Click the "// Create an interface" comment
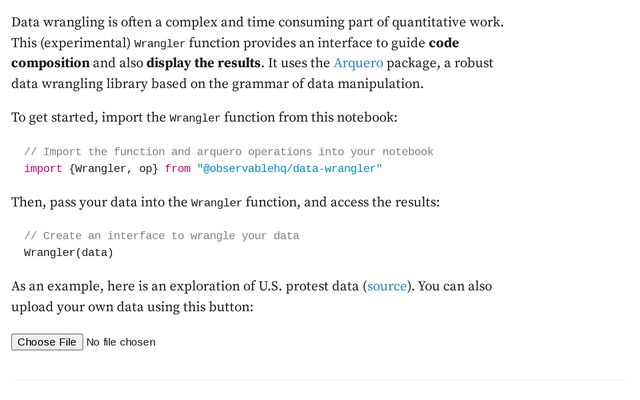Image resolution: width=640 pixels, height=400 pixels. pyautogui.click(x=161, y=236)
